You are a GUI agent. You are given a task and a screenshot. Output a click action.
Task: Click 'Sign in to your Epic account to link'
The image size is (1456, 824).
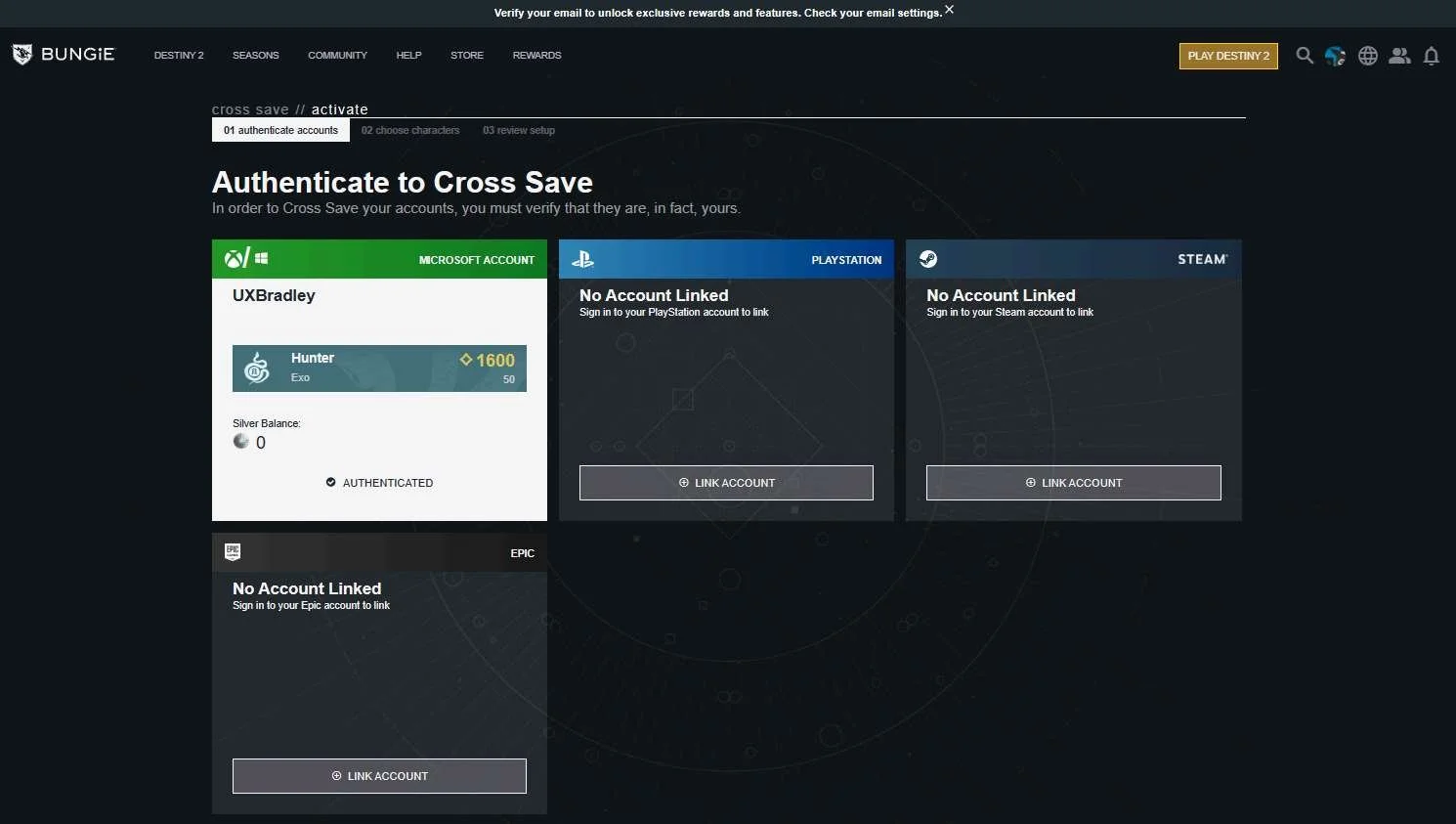[311, 605]
